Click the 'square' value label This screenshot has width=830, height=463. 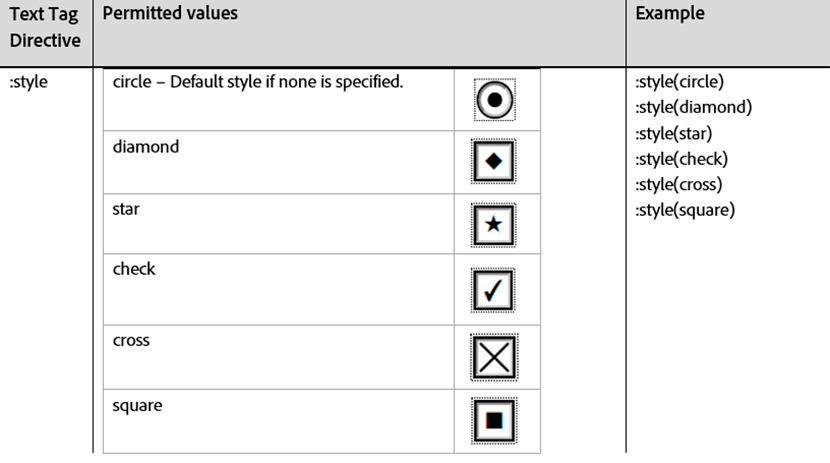[137, 405]
